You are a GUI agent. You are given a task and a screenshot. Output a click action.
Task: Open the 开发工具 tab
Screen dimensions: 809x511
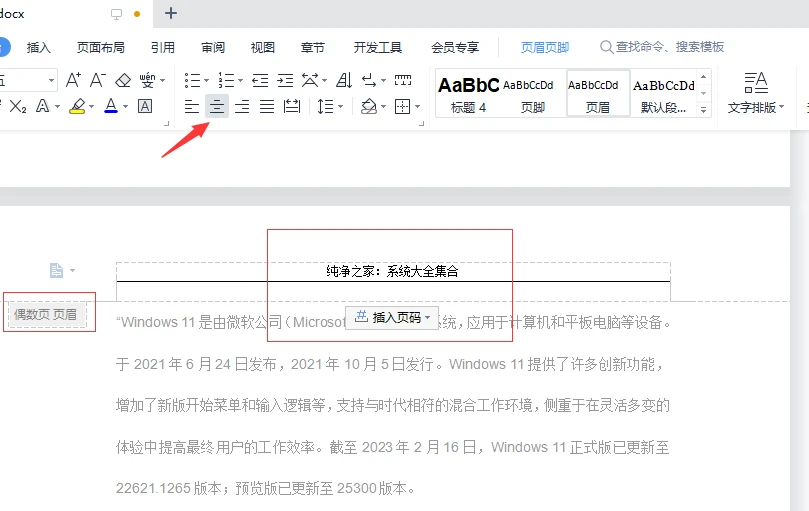pyautogui.click(x=378, y=47)
